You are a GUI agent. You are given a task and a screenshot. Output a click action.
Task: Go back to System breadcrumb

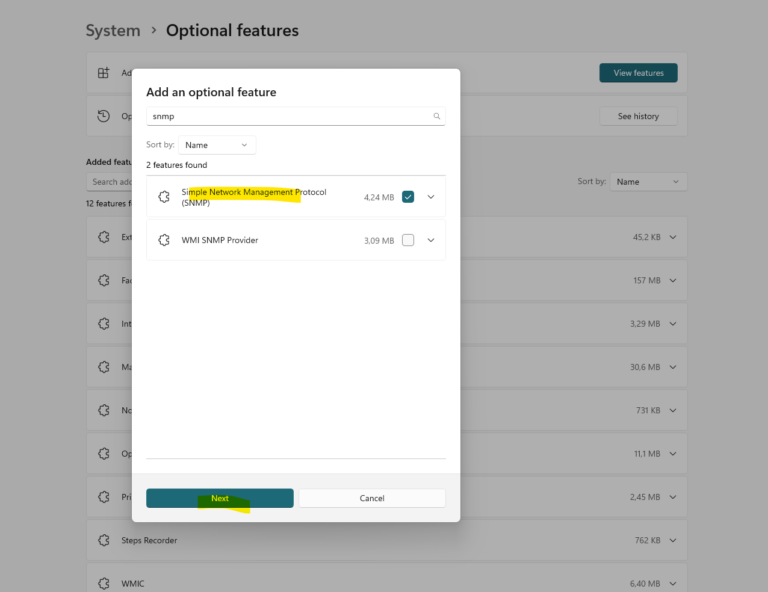(113, 30)
